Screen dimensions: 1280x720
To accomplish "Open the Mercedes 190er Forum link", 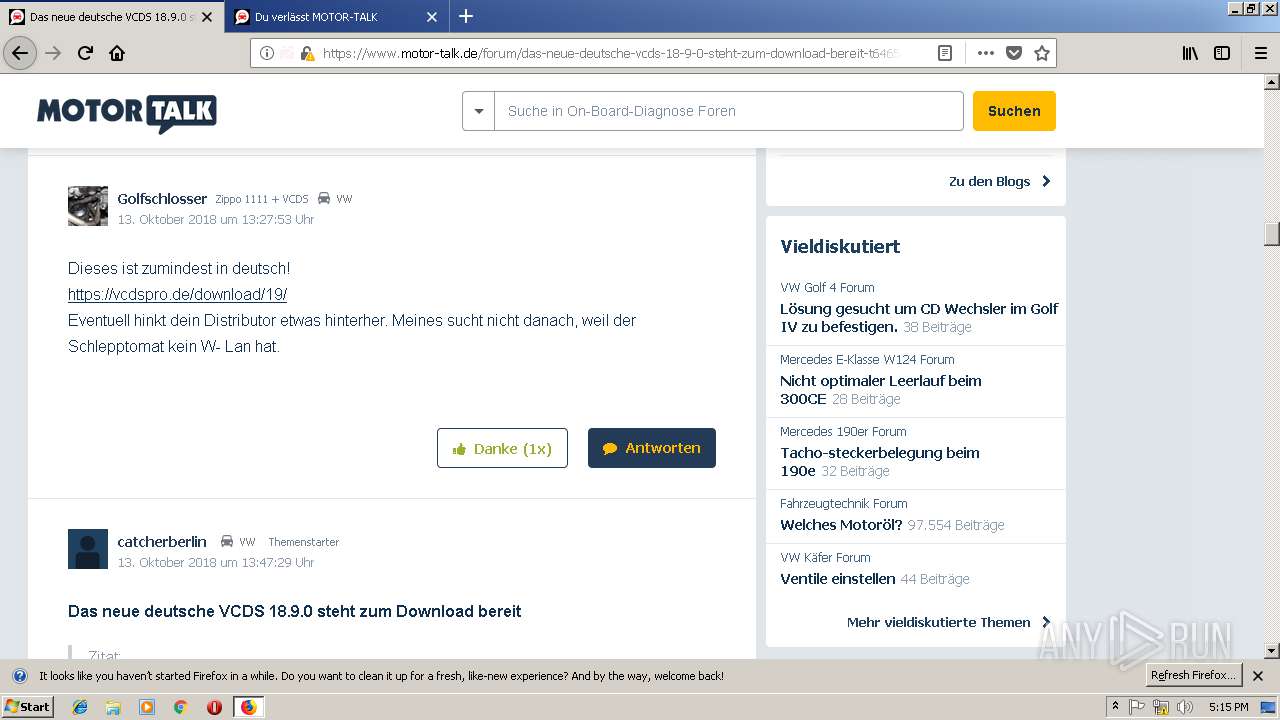I will [x=843, y=431].
